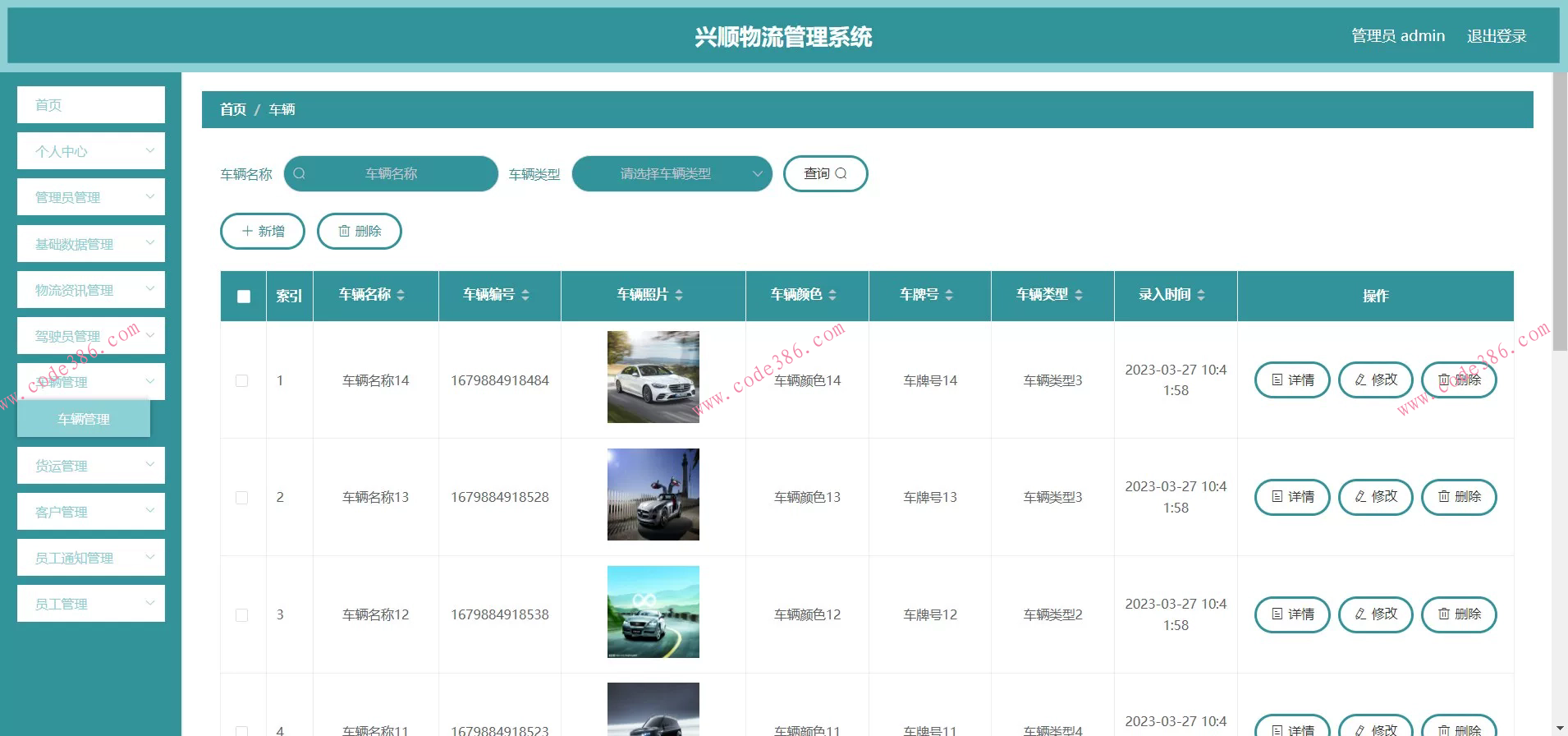Click cell 1679884918538

[x=500, y=614]
